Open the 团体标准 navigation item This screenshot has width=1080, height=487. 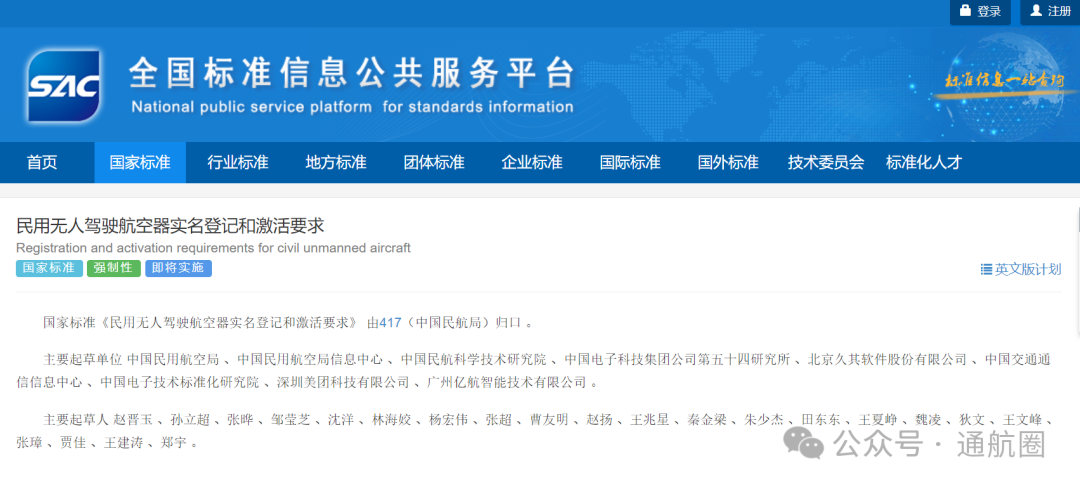pos(434,163)
